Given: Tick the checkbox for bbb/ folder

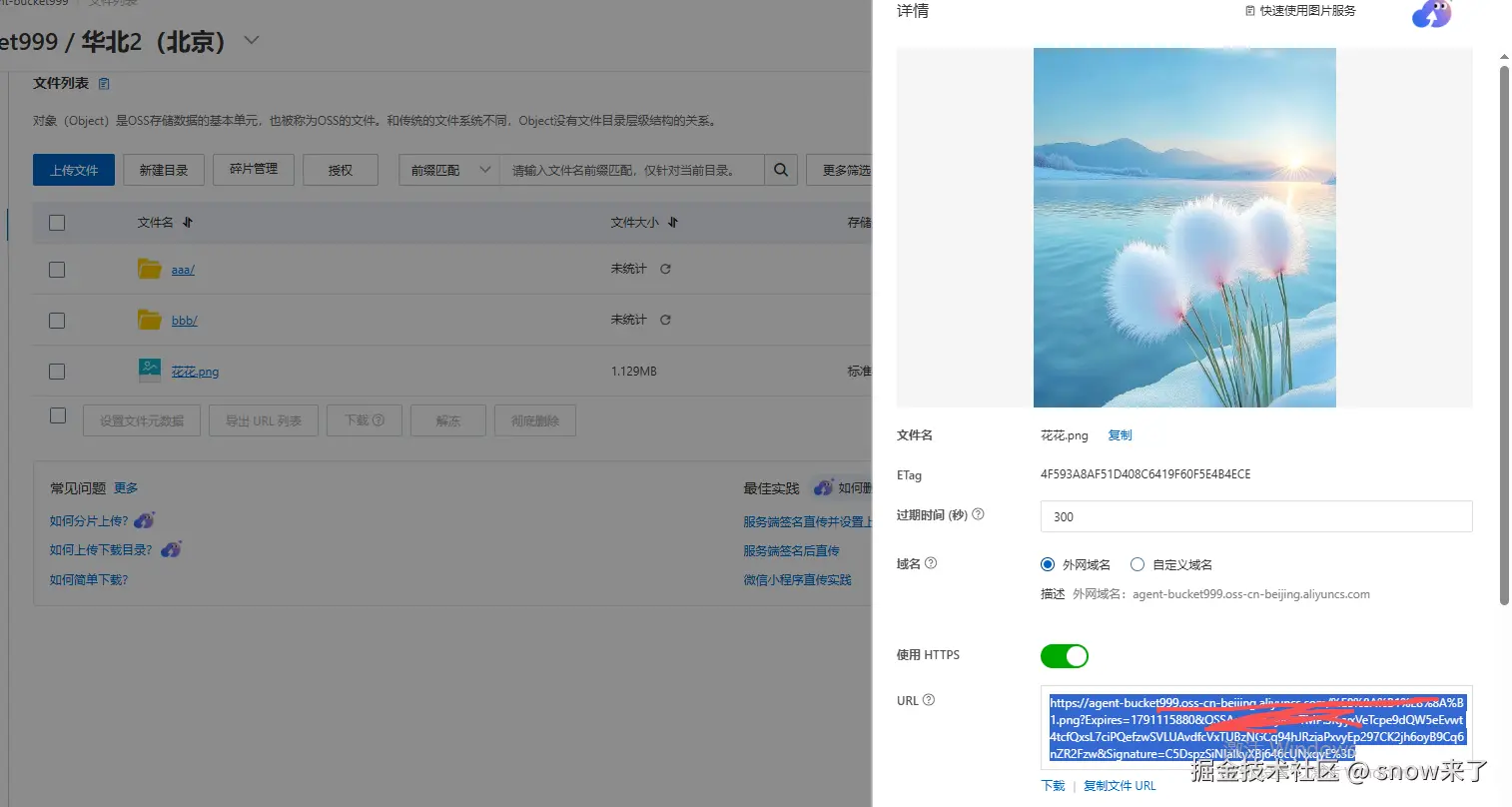Looking at the screenshot, I should click(57, 321).
